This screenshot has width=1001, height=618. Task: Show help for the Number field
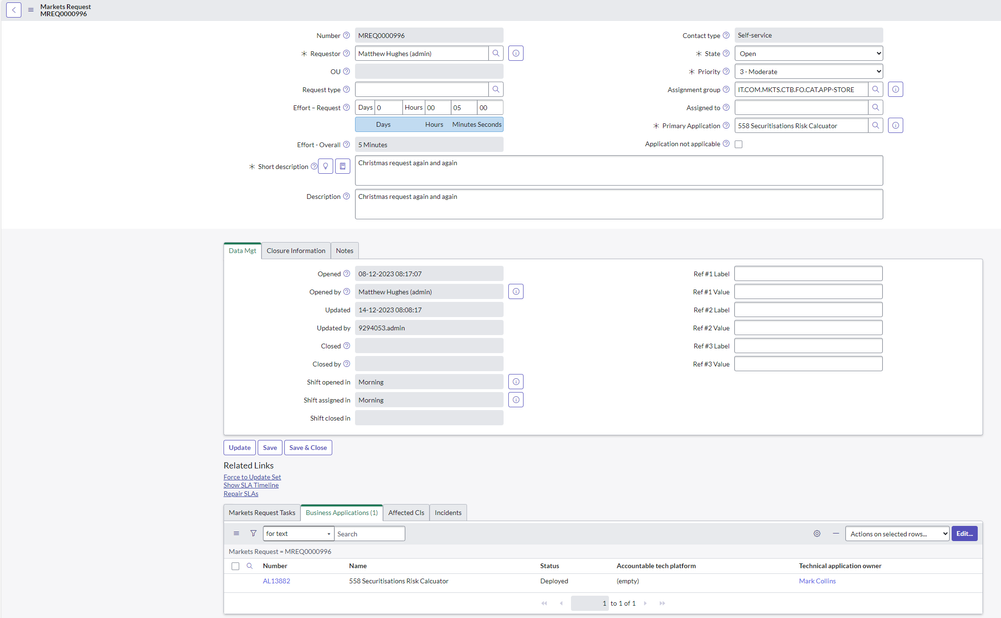pyautogui.click(x=347, y=36)
